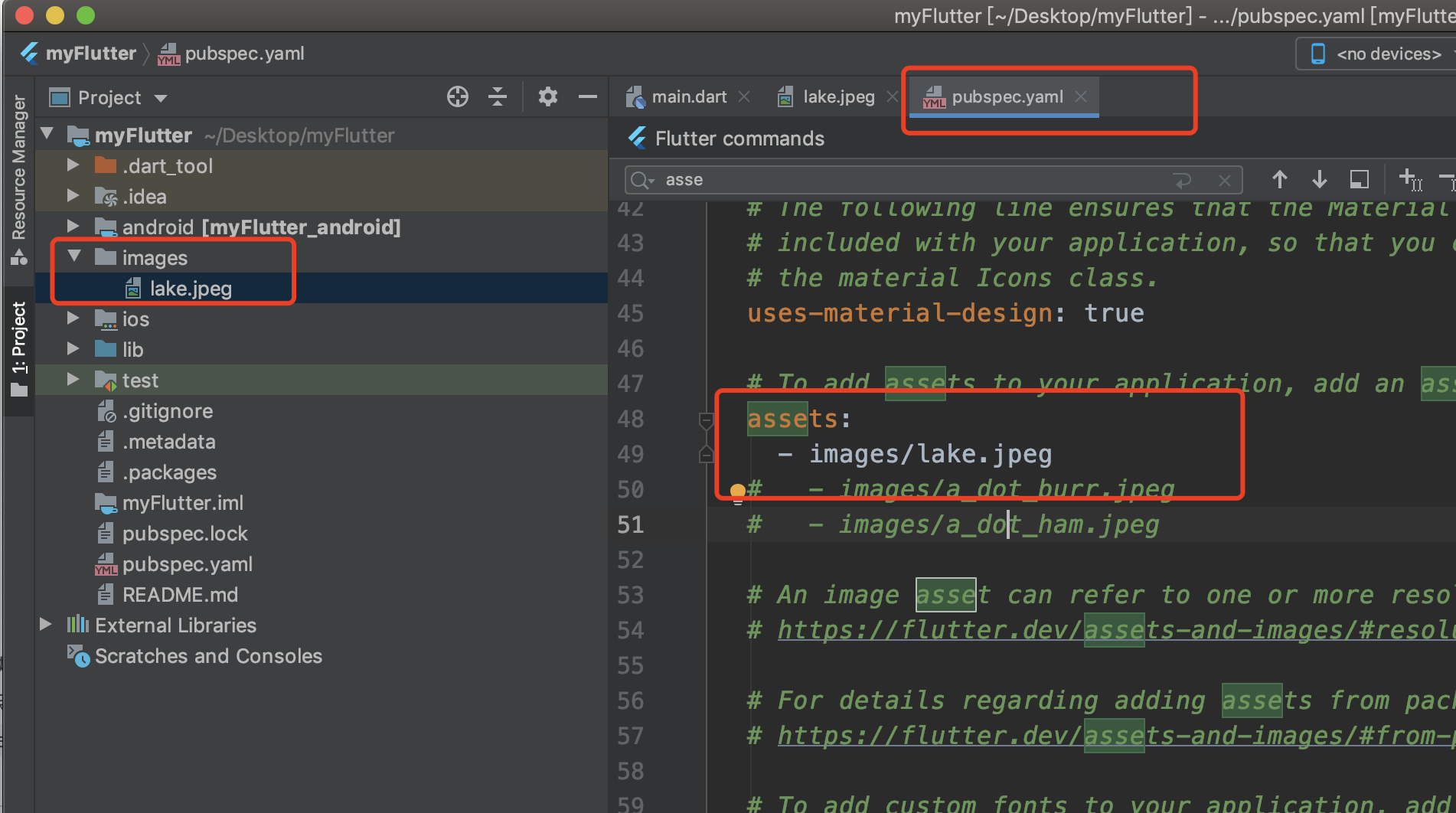Image resolution: width=1456 pixels, height=813 pixels.
Task: Click the locate current file target icon
Action: click(x=458, y=97)
